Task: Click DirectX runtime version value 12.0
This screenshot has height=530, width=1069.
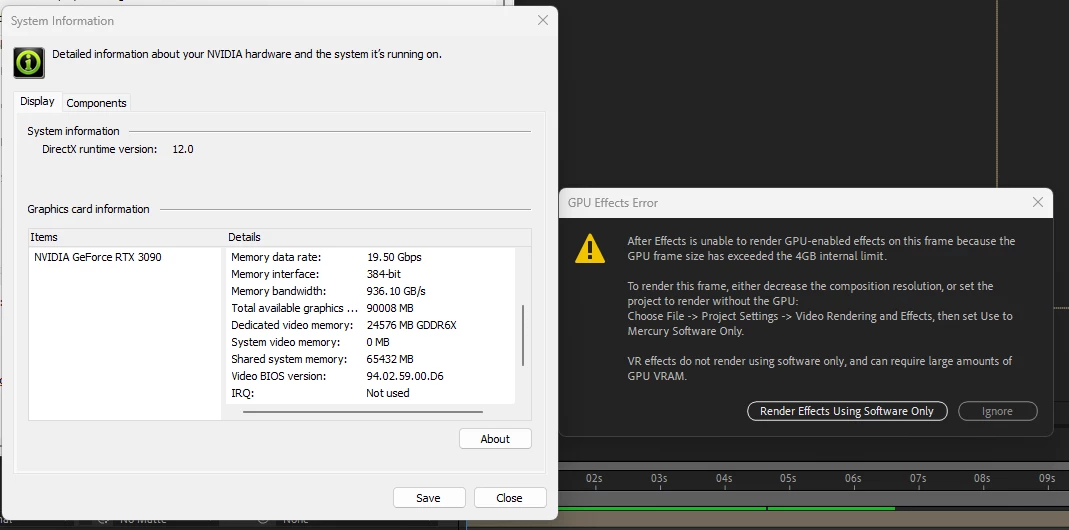Action: 183,149
